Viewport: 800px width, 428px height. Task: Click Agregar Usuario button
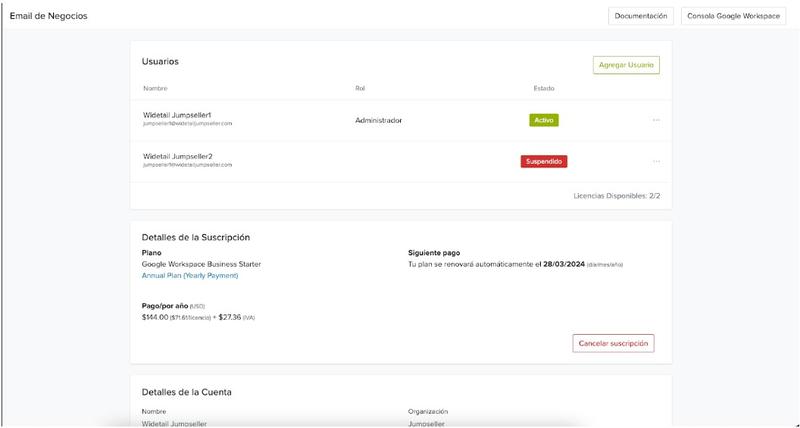[x=626, y=65]
